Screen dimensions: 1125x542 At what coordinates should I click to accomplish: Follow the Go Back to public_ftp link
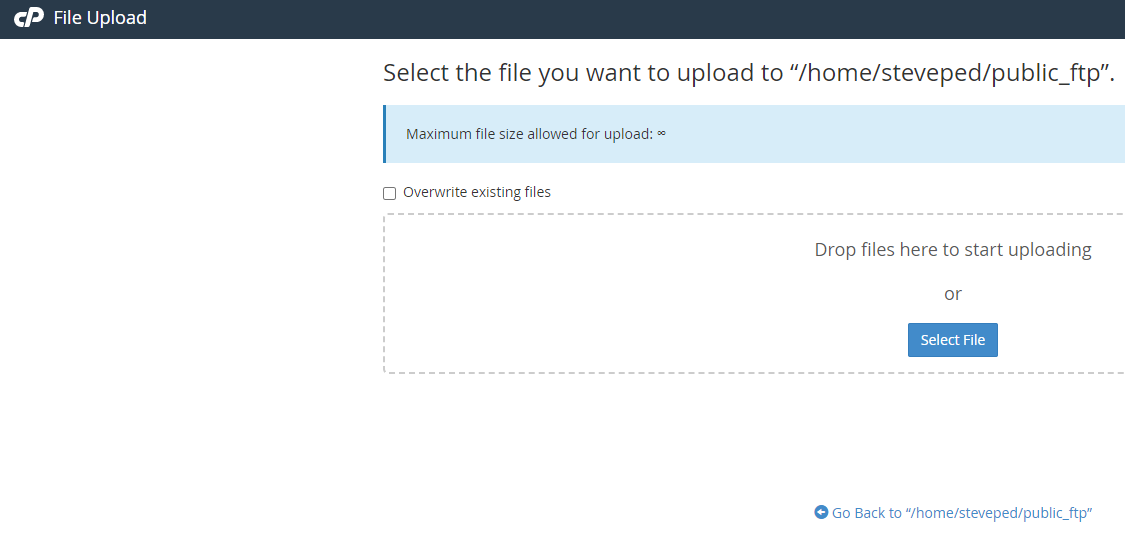[x=961, y=513]
